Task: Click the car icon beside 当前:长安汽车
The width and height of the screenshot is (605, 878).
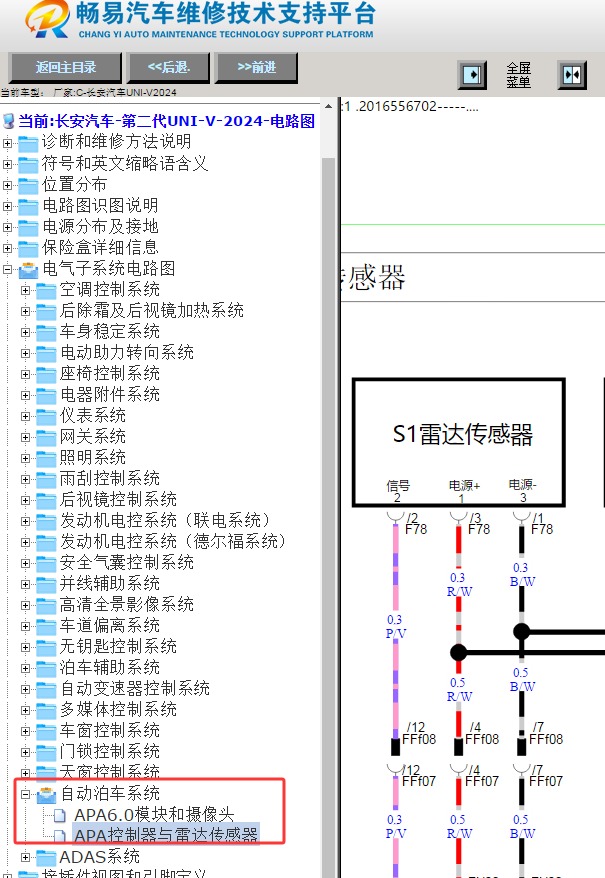Action: pos(9,121)
